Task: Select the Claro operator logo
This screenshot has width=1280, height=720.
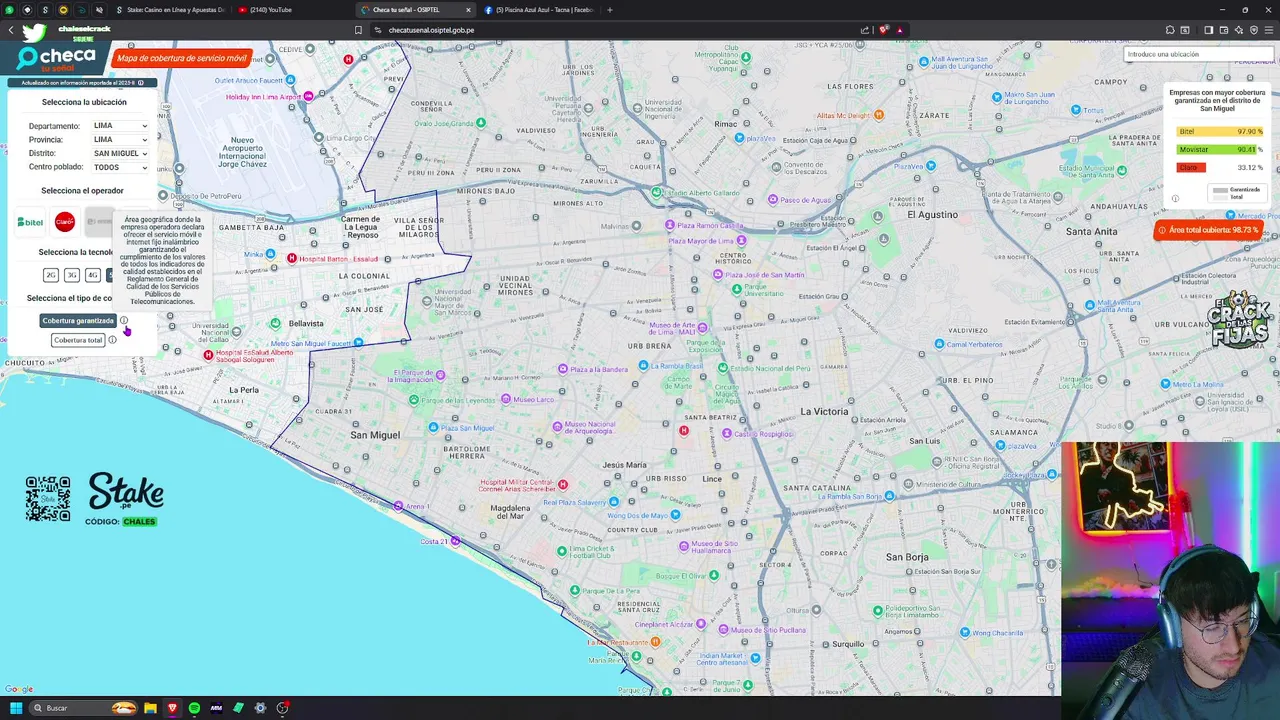Action: tap(65, 221)
